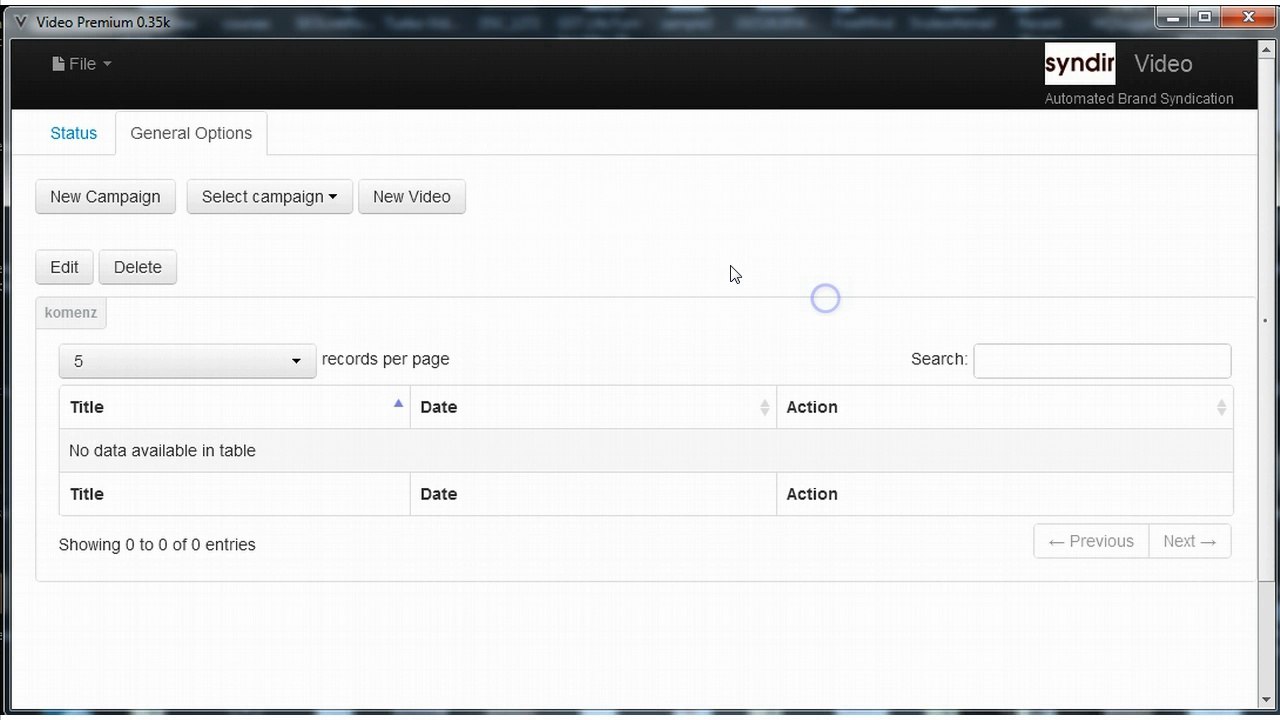The height and width of the screenshot is (720, 1280).
Task: Click the footer Action column label
Action: [x=812, y=494]
